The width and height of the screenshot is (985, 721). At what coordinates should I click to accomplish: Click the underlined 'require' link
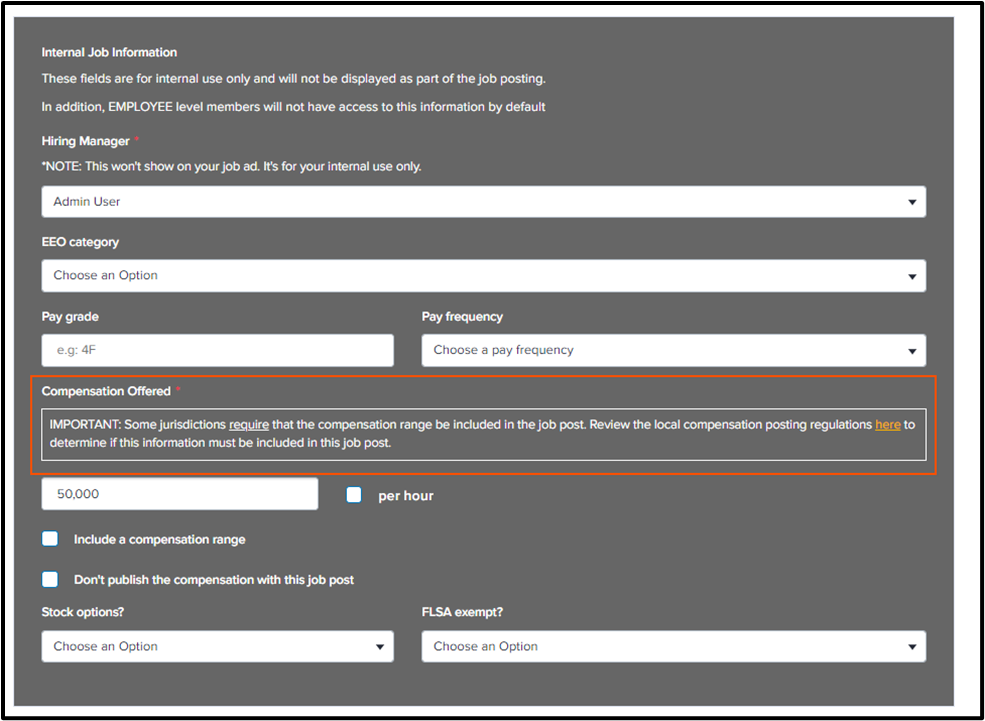(x=249, y=425)
